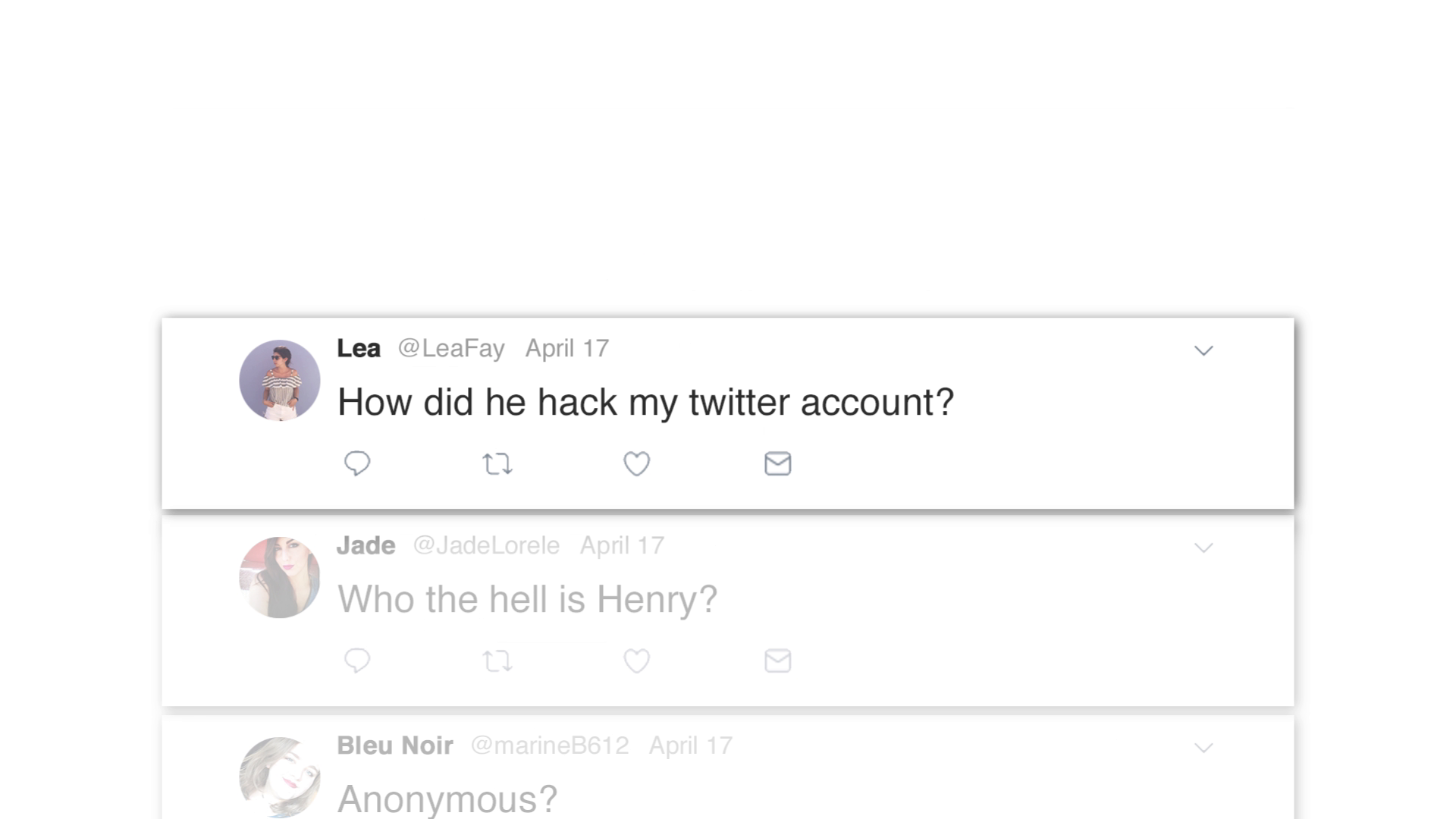Open Lea's profile picture
1456x819 pixels.
coord(280,380)
